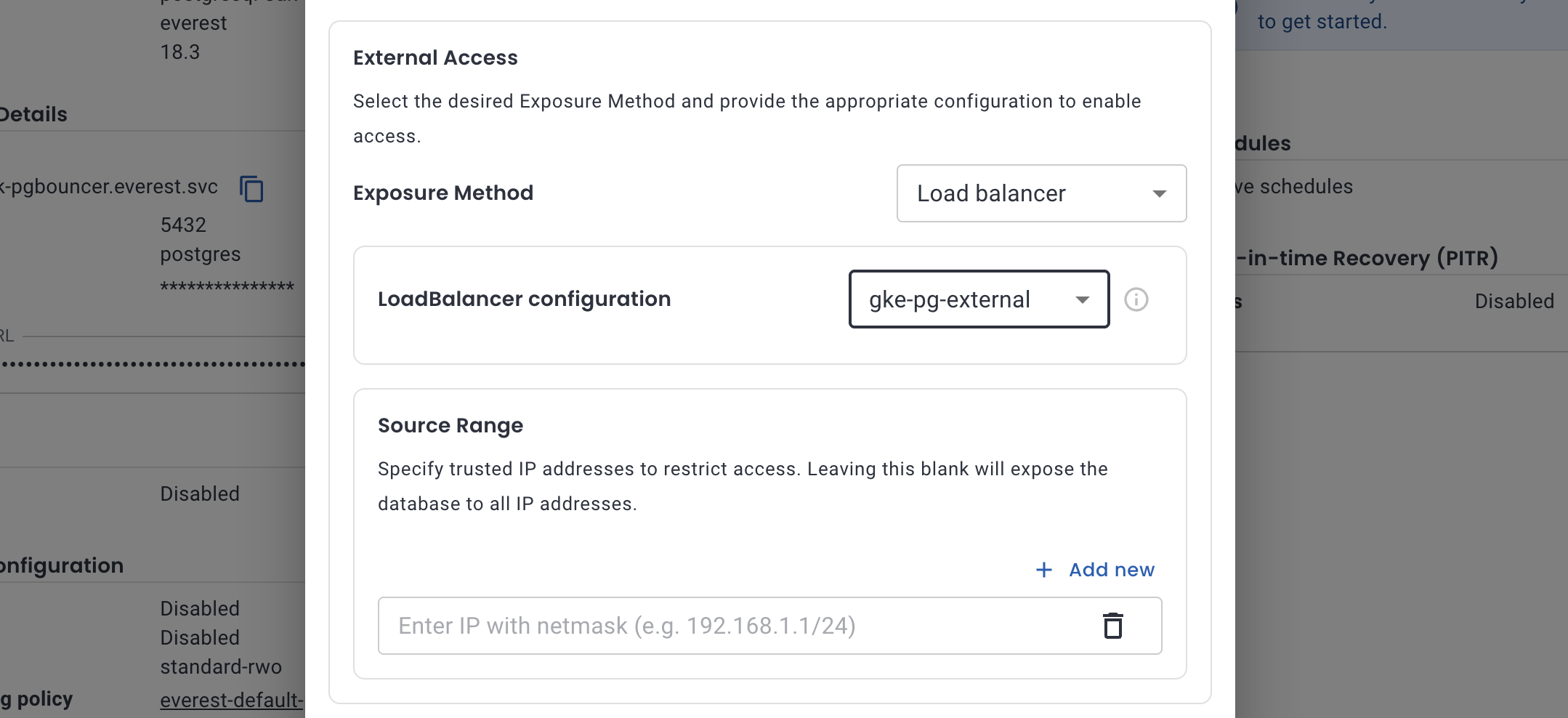Click the Add new source range button
This screenshot has height=718, width=1568.
1095,570
